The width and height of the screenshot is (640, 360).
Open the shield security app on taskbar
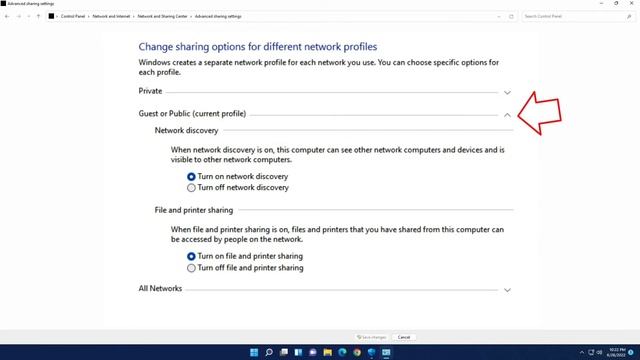tap(371, 352)
